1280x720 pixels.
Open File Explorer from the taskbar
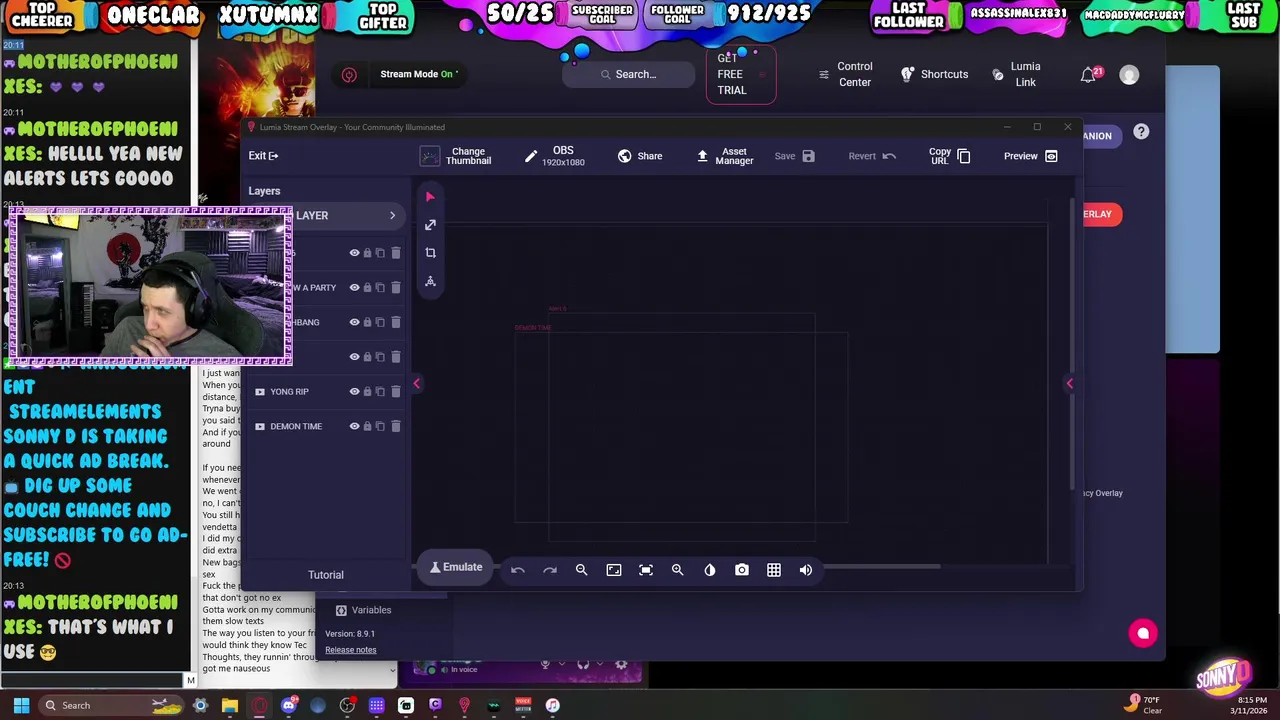click(x=230, y=705)
